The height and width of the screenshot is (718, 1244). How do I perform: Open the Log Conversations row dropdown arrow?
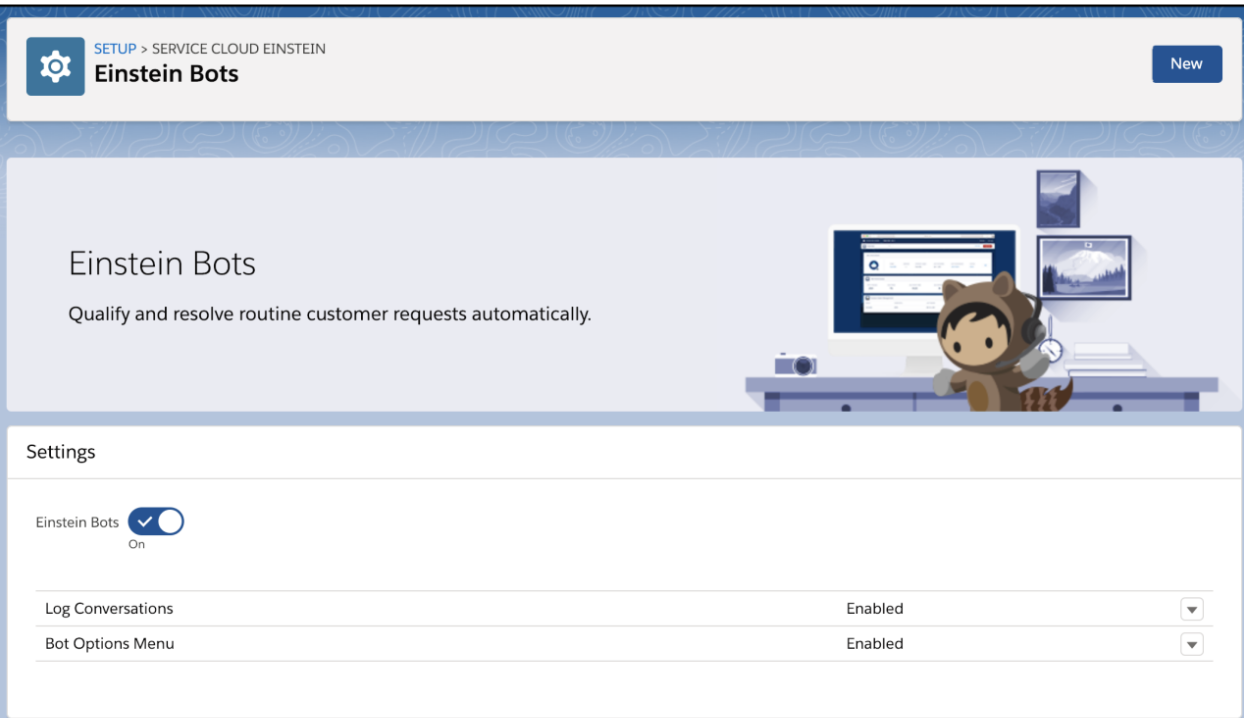click(x=1192, y=609)
